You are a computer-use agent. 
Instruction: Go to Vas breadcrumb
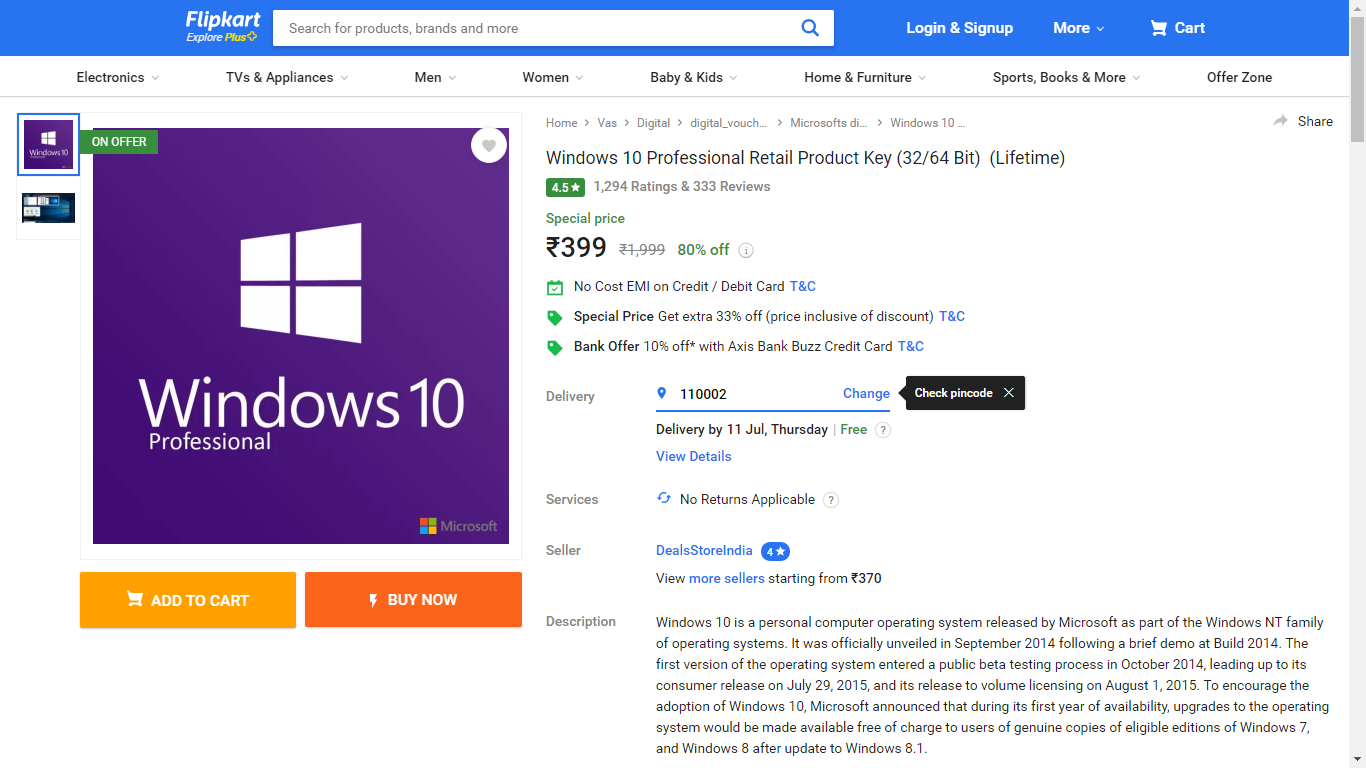tap(607, 123)
